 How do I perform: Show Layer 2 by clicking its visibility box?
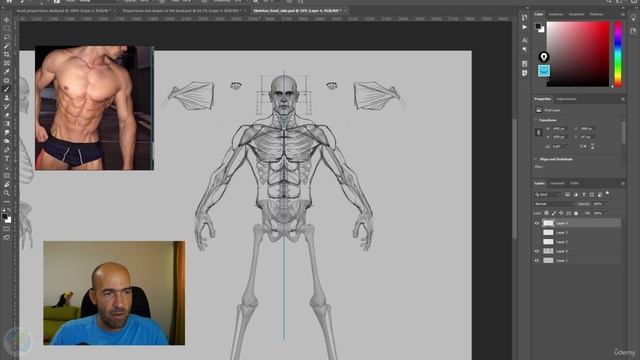click(537, 242)
